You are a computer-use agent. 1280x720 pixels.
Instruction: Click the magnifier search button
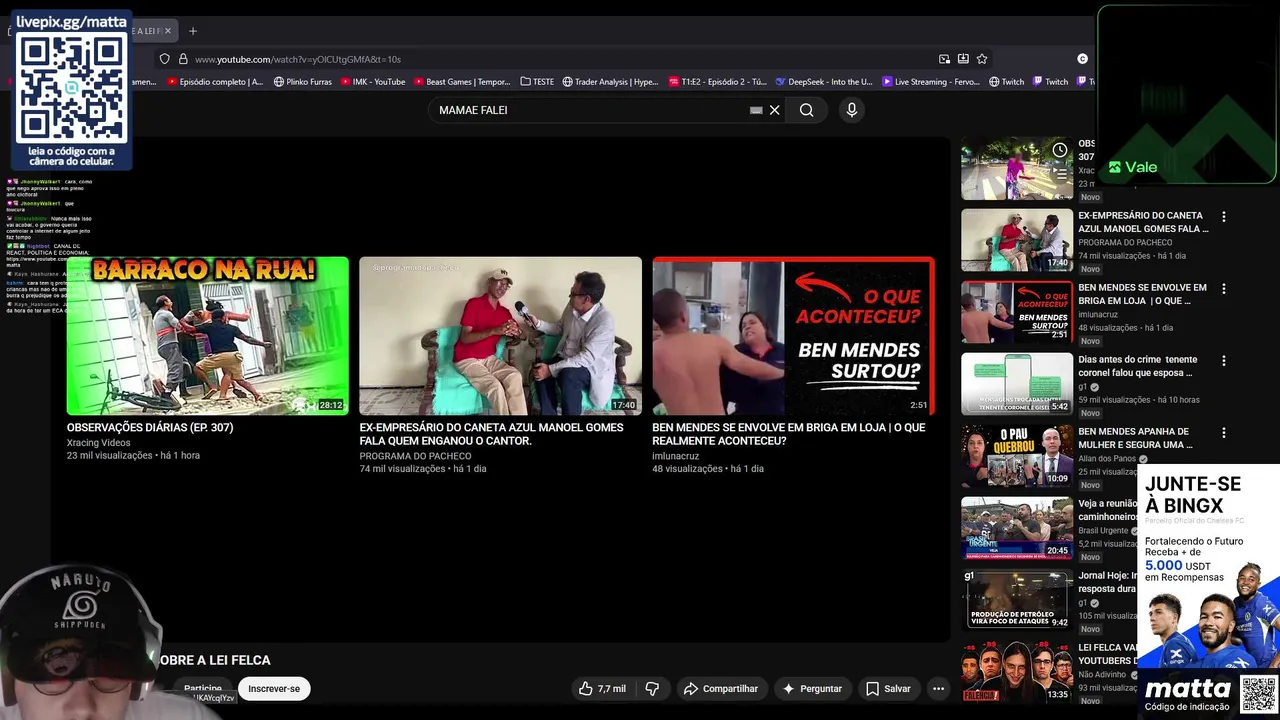806,110
